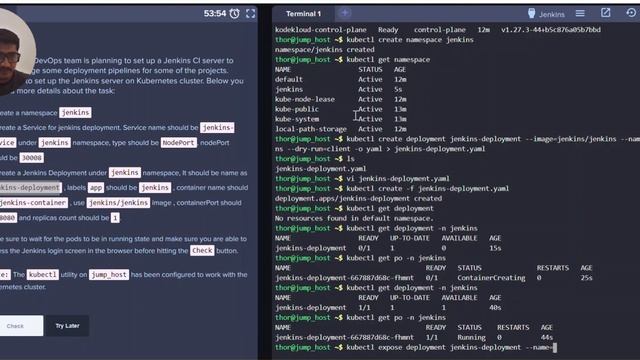Open the Jenkins button in the top bar
Image resolution: width=640 pixels, height=360 pixels.
546,14
